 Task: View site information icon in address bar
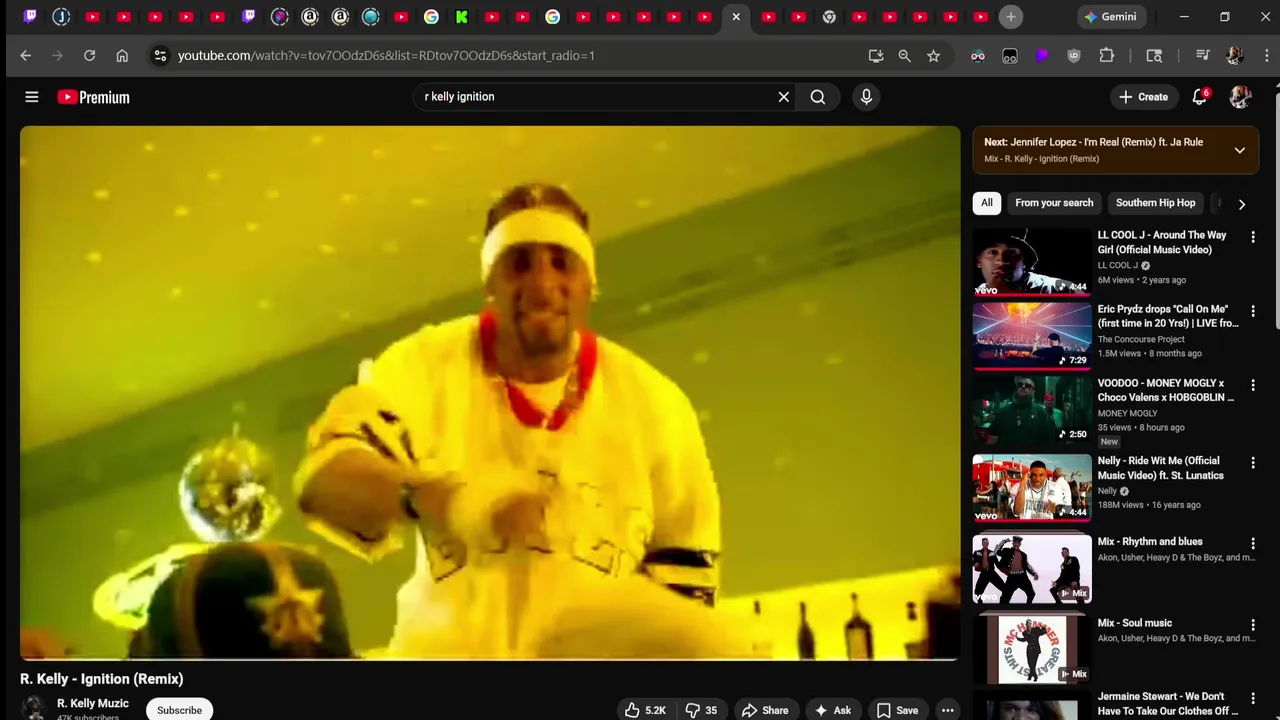pyautogui.click(x=160, y=56)
